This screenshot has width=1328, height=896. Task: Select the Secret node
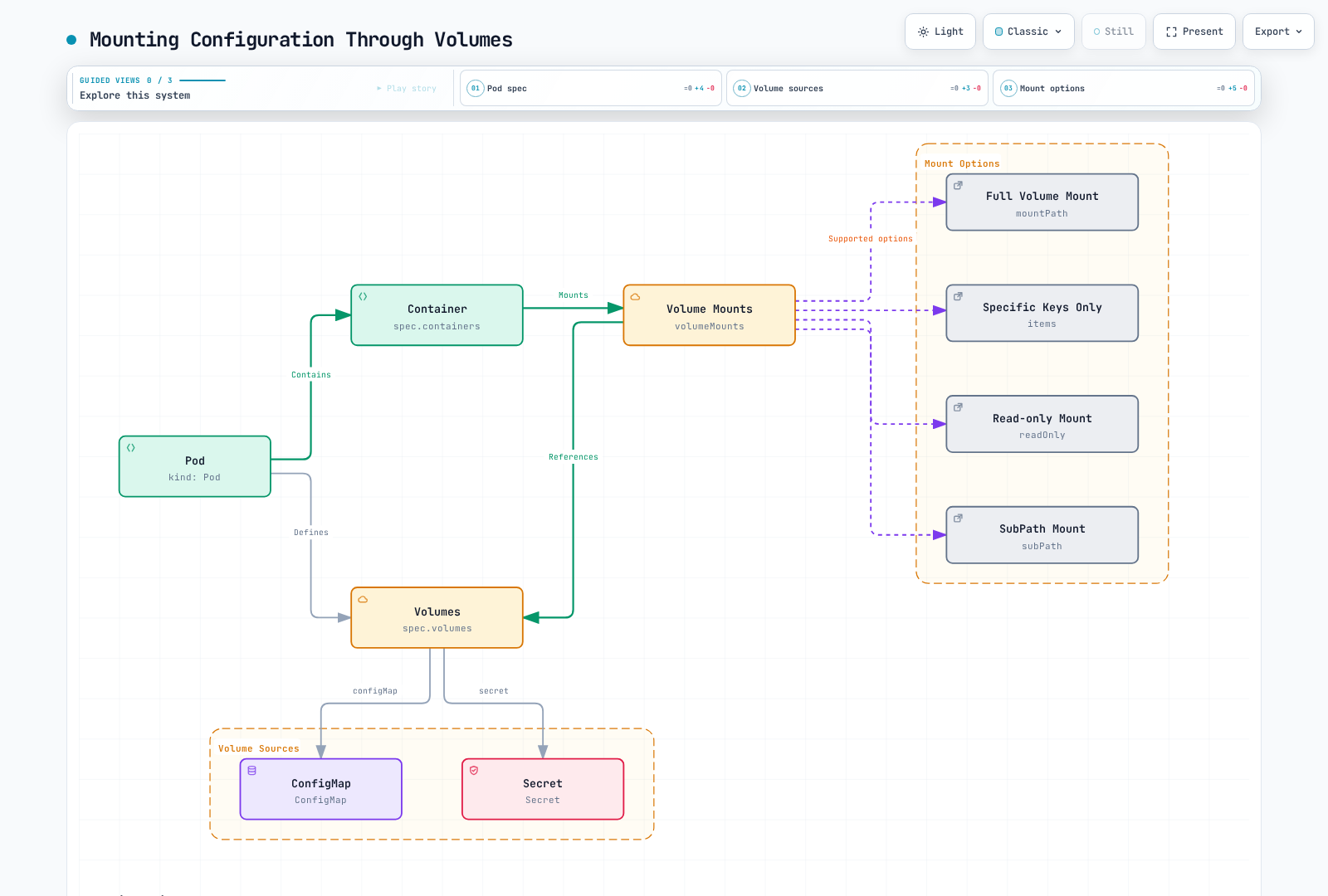pyautogui.click(x=543, y=789)
